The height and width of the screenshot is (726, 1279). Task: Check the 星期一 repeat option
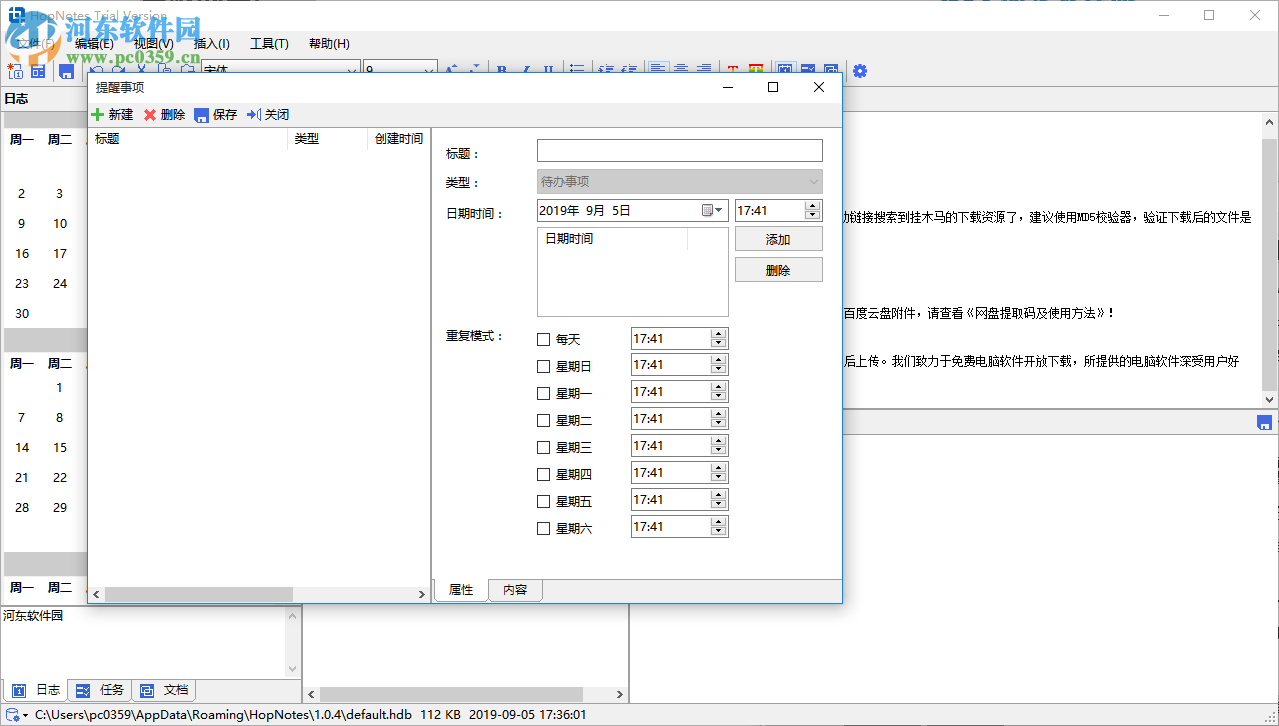pos(543,392)
